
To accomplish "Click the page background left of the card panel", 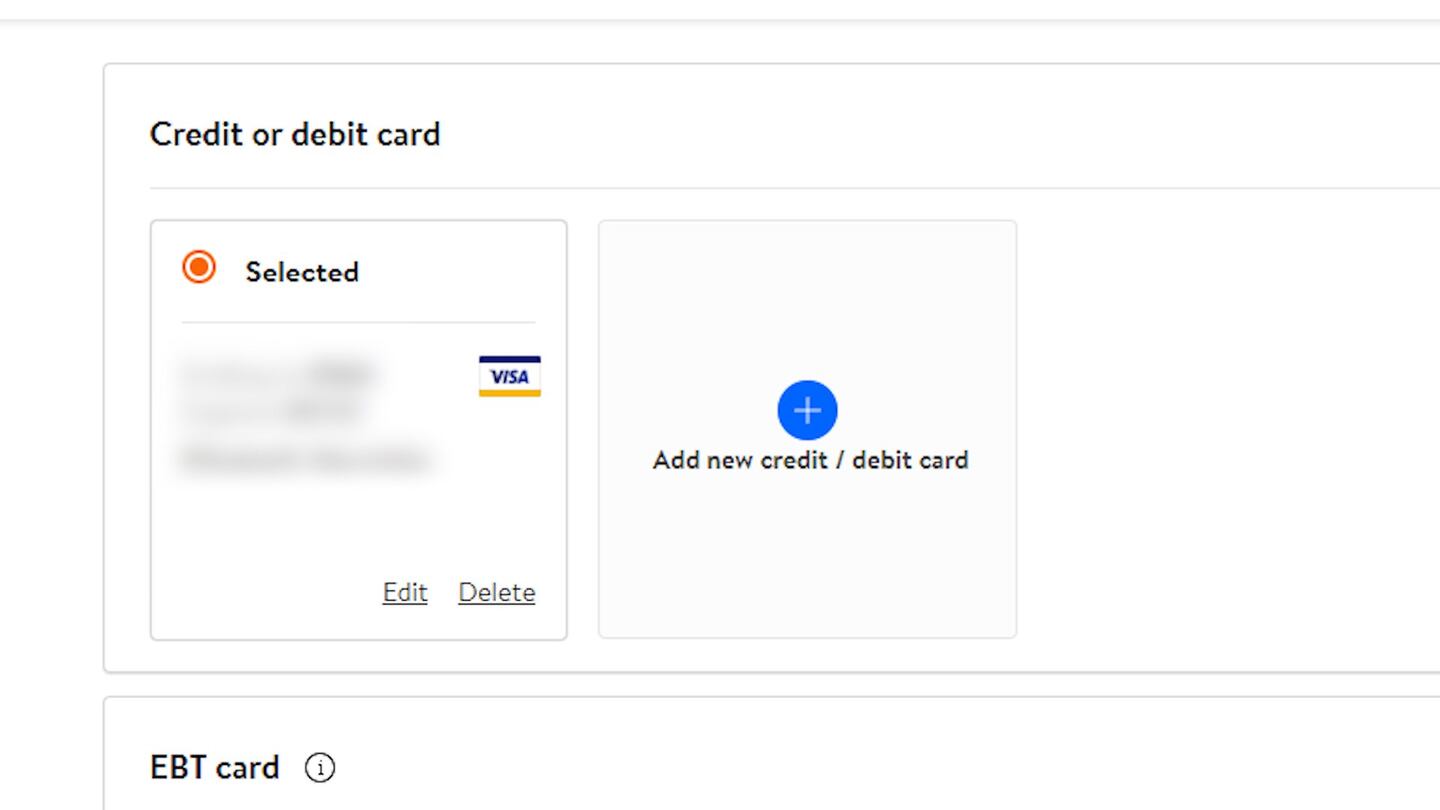I will coord(50,400).
